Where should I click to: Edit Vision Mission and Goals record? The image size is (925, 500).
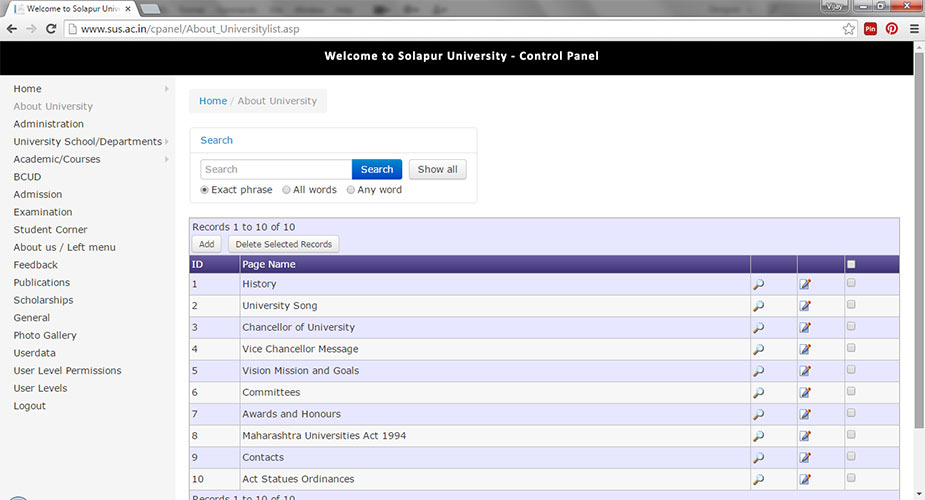click(805, 371)
